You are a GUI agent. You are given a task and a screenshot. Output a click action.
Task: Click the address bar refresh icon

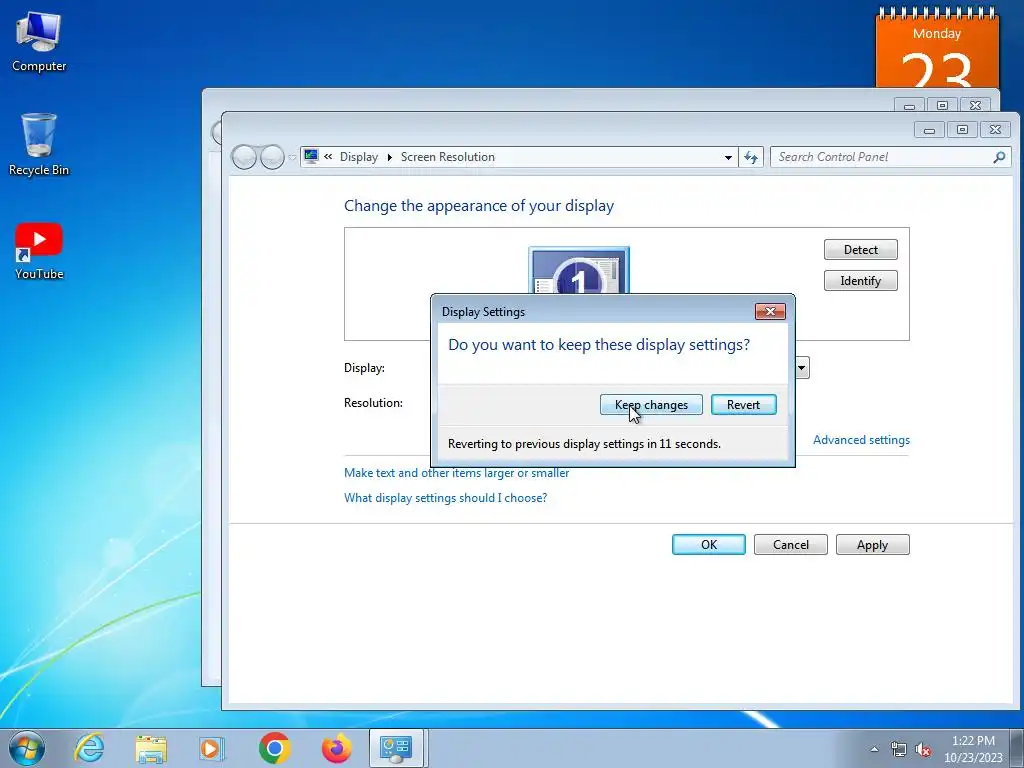751,157
